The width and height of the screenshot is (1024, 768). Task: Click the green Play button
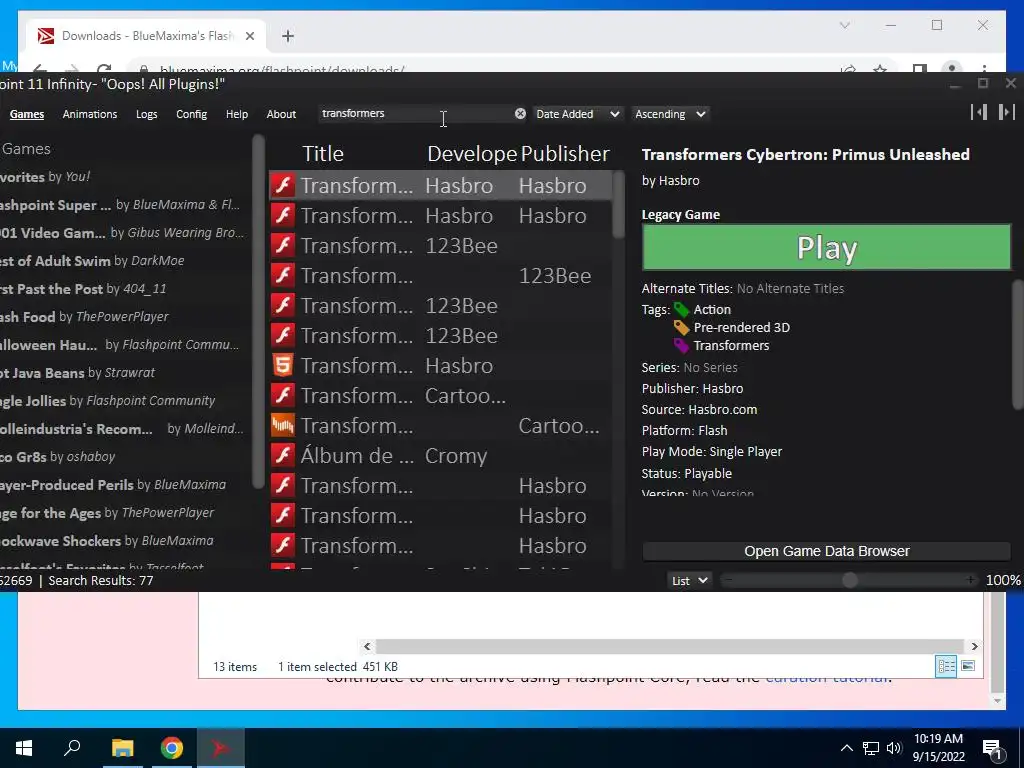pos(827,248)
